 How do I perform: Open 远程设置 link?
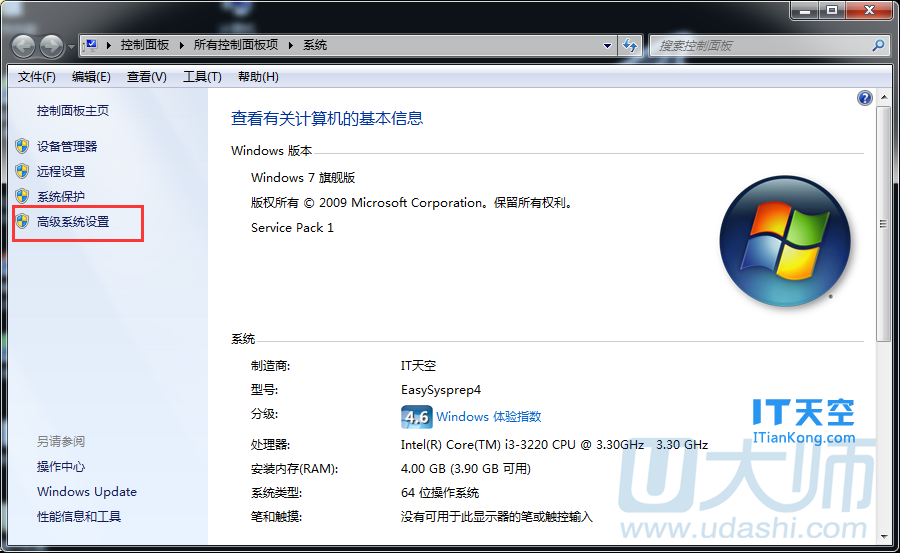[61, 172]
